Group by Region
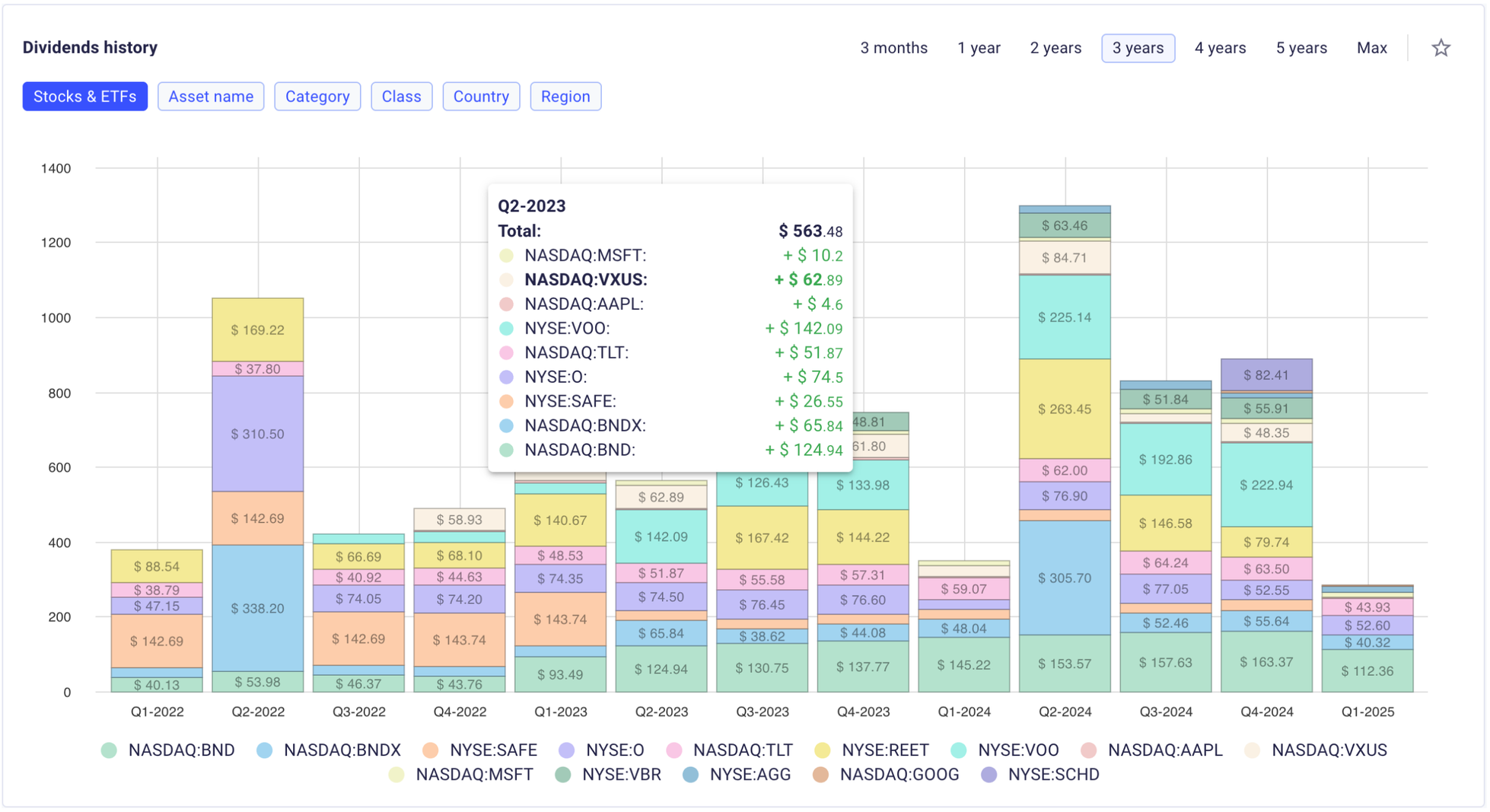 point(565,97)
